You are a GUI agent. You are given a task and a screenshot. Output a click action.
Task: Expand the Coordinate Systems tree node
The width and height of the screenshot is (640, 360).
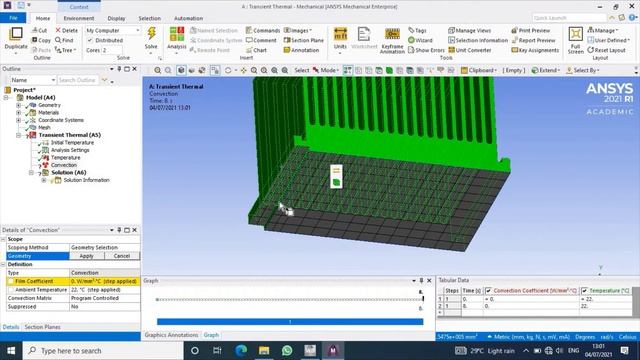tap(18, 120)
